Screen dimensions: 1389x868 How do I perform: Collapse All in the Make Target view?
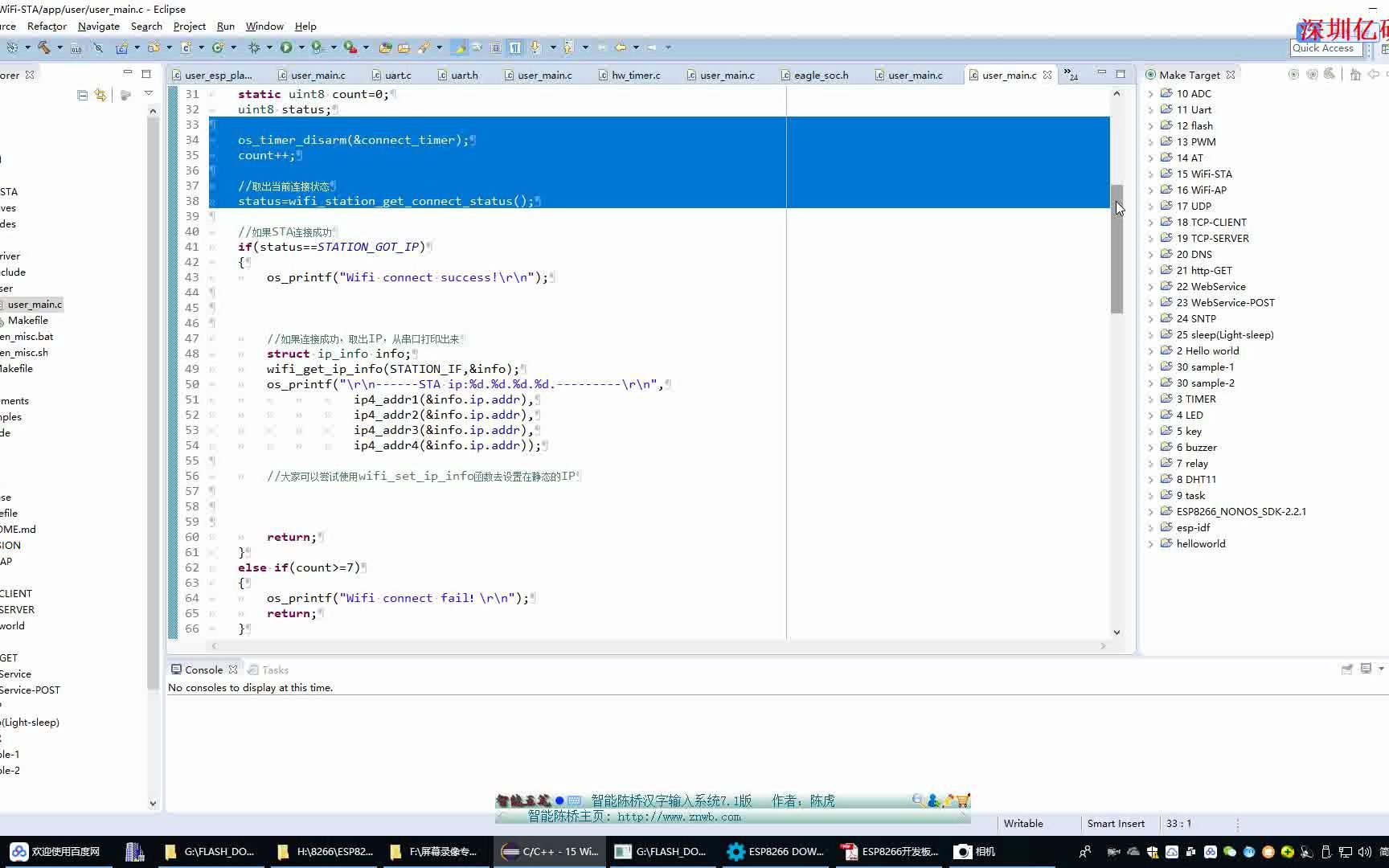point(1330,74)
